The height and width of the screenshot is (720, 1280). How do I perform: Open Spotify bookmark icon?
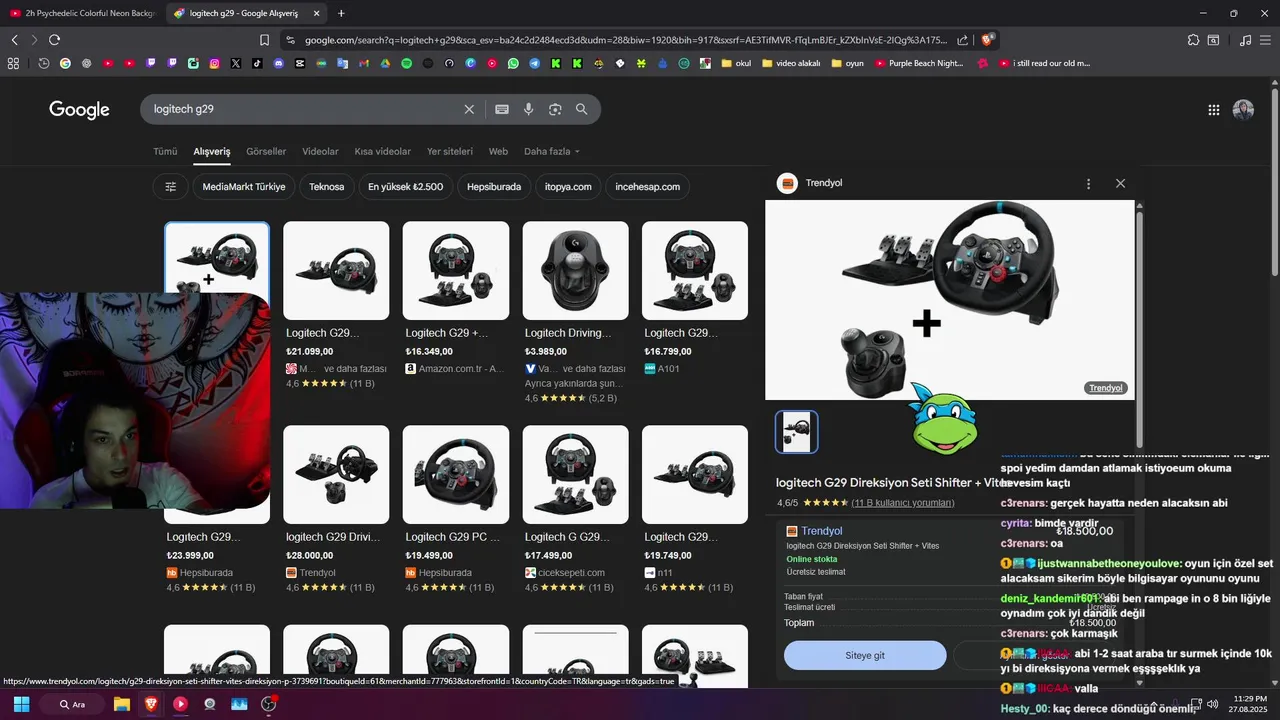tap(406, 63)
